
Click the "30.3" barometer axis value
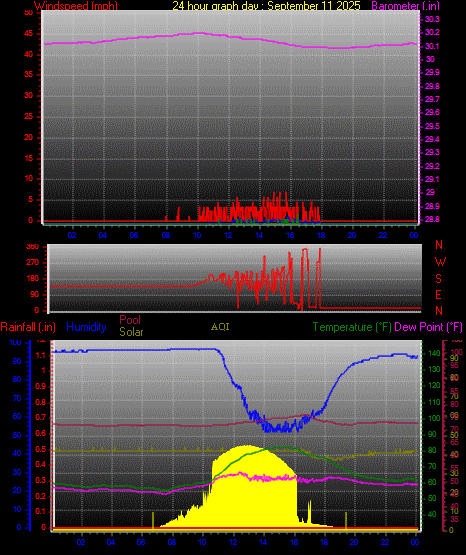pyautogui.click(x=432, y=19)
